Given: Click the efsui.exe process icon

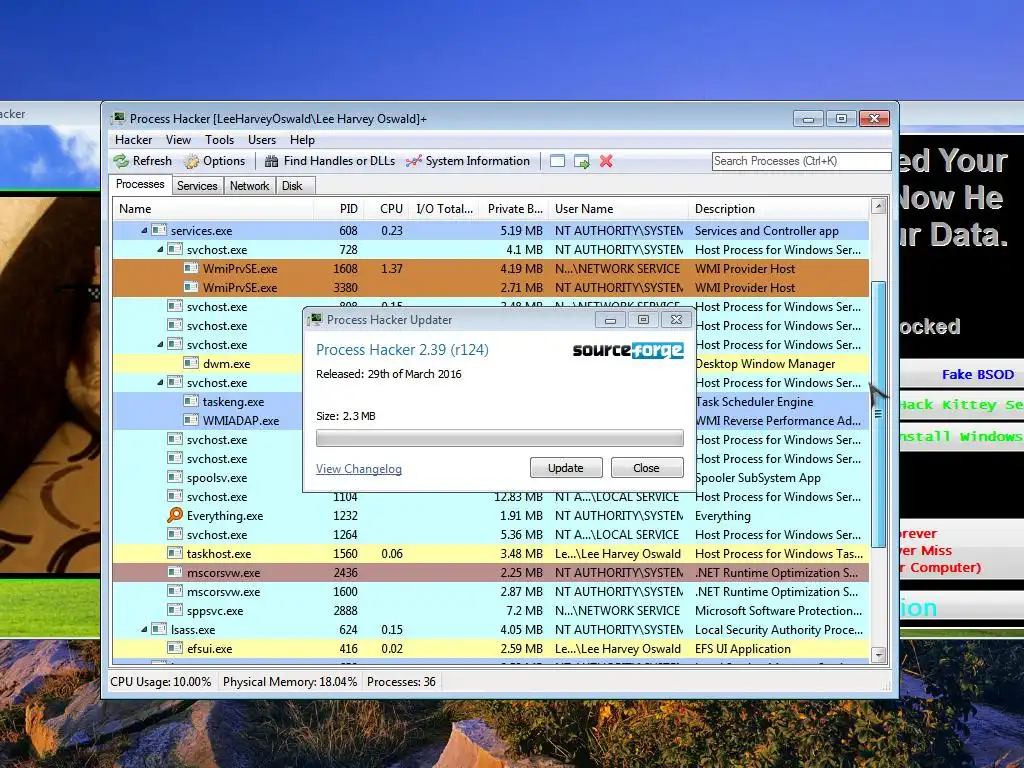Looking at the screenshot, I should coord(174,648).
